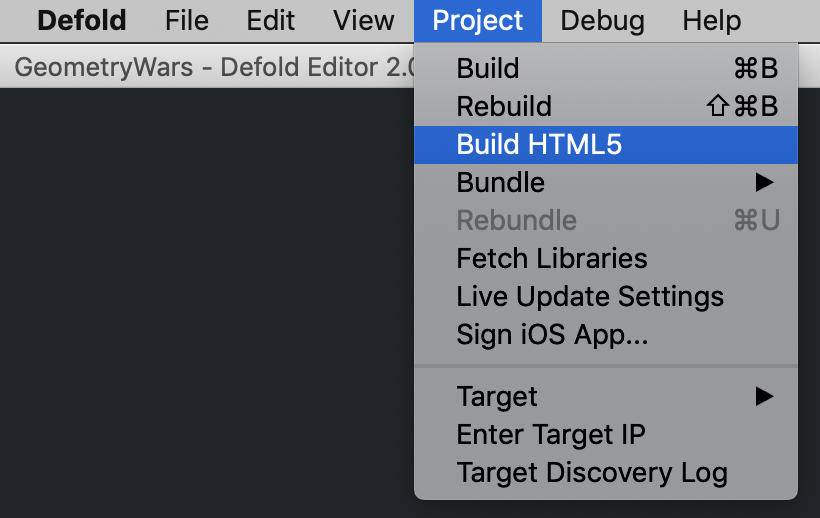Open the Edit menu
This screenshot has width=820, height=518.
[x=270, y=20]
